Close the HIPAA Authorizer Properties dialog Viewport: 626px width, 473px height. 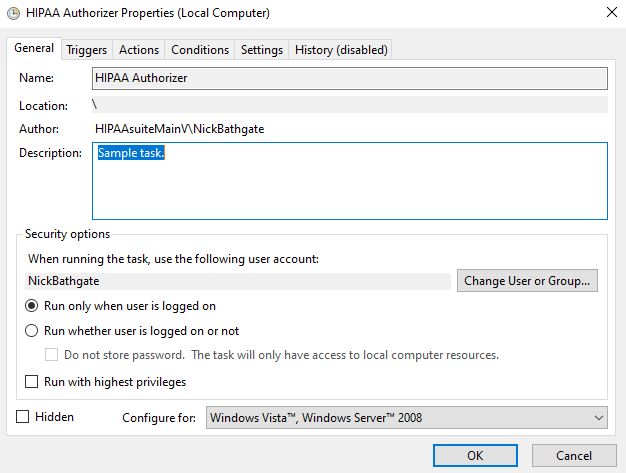point(612,12)
